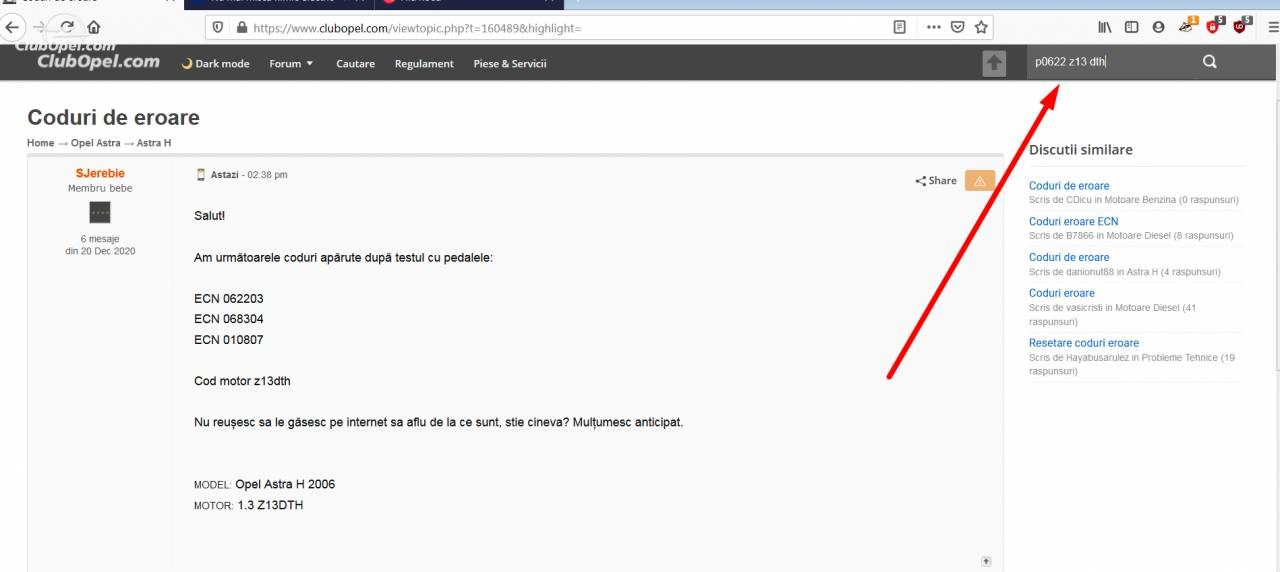Screen dimensions: 1280x572
Task: Open Piese & Servicii menu item
Action: coord(510,64)
